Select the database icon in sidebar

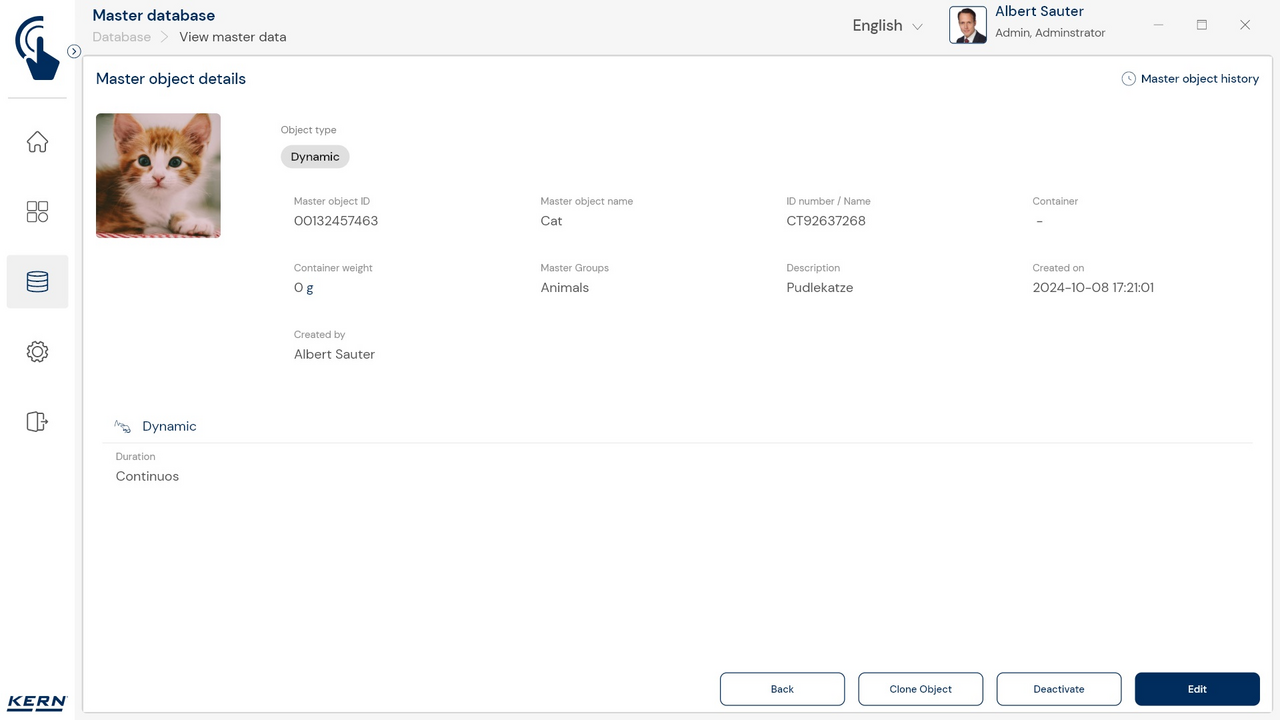click(37, 282)
